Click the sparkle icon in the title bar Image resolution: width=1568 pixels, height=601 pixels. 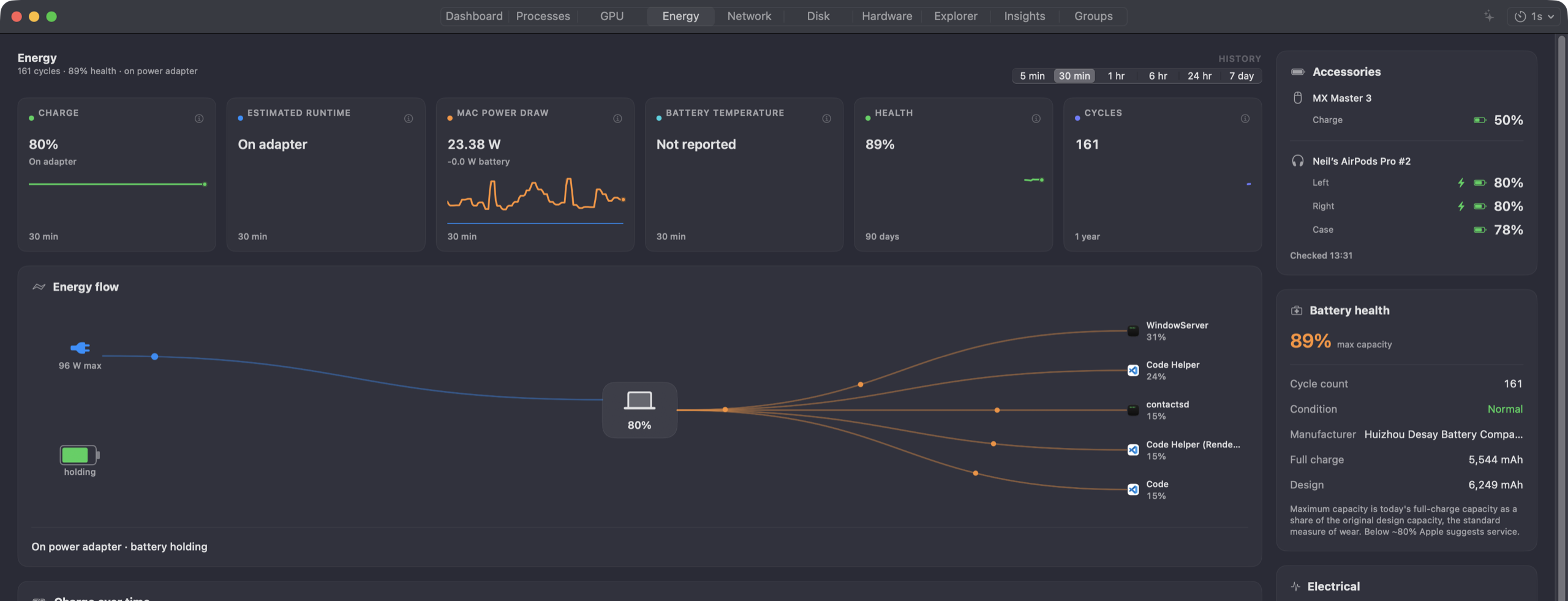(1488, 17)
